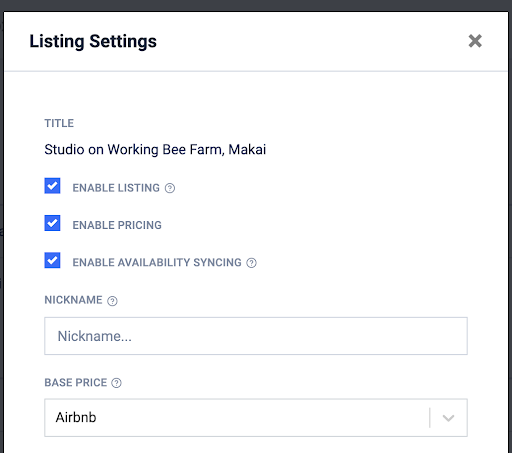Click the Nickname question mark icon
512x453 pixels.
[x=112, y=301]
